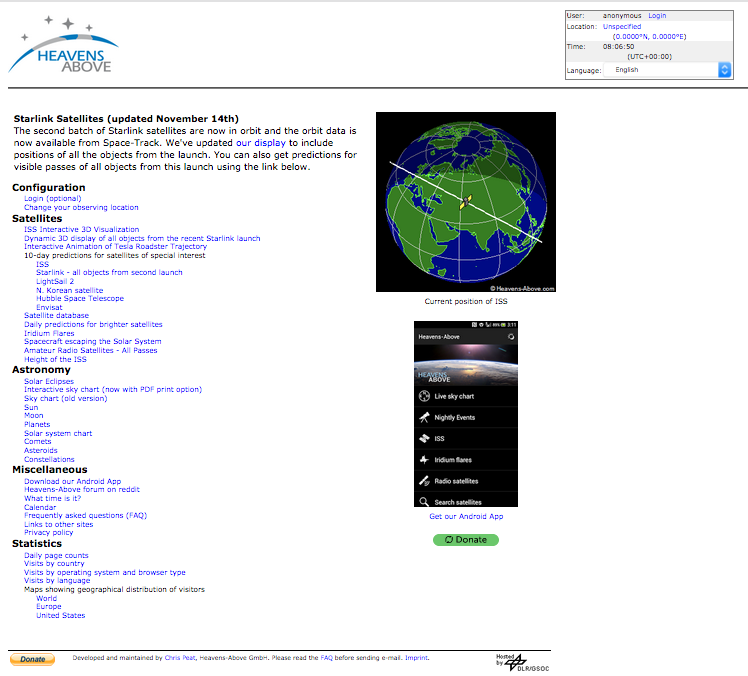
Task: Open the Unspecified location link
Action: [622, 27]
